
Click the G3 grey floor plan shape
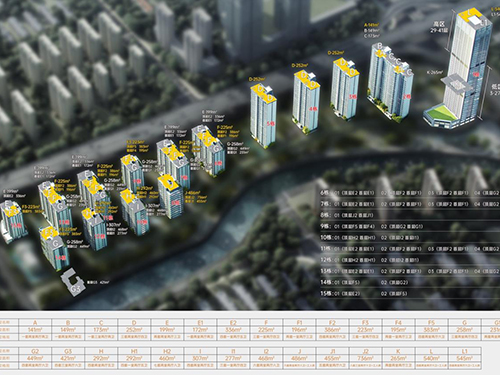click(x=72, y=282)
